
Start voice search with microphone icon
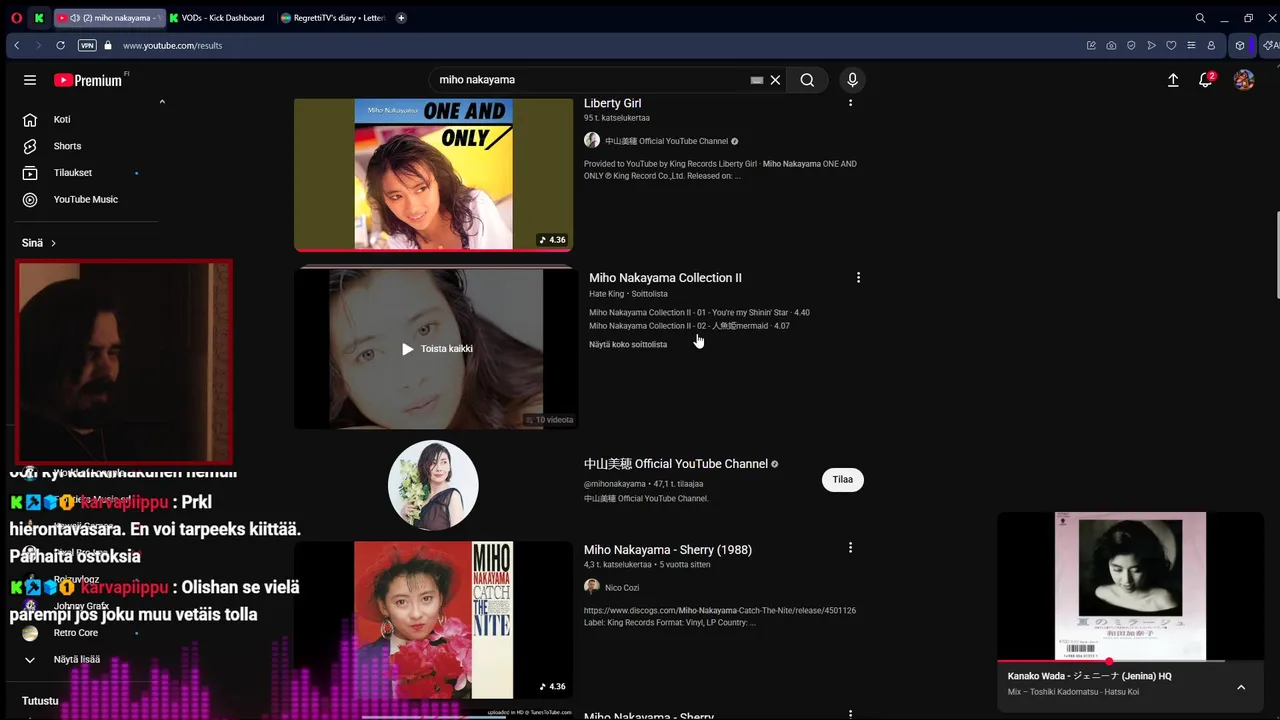852,80
